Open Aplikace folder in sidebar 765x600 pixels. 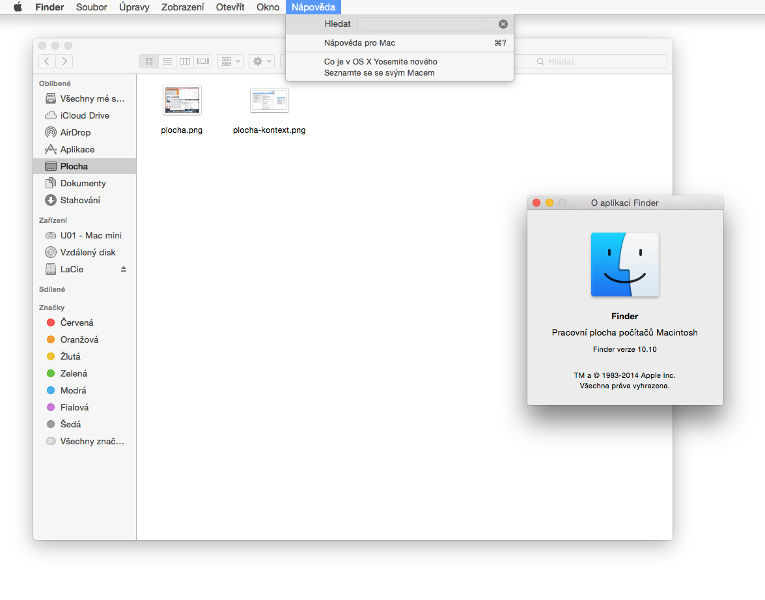(84, 149)
